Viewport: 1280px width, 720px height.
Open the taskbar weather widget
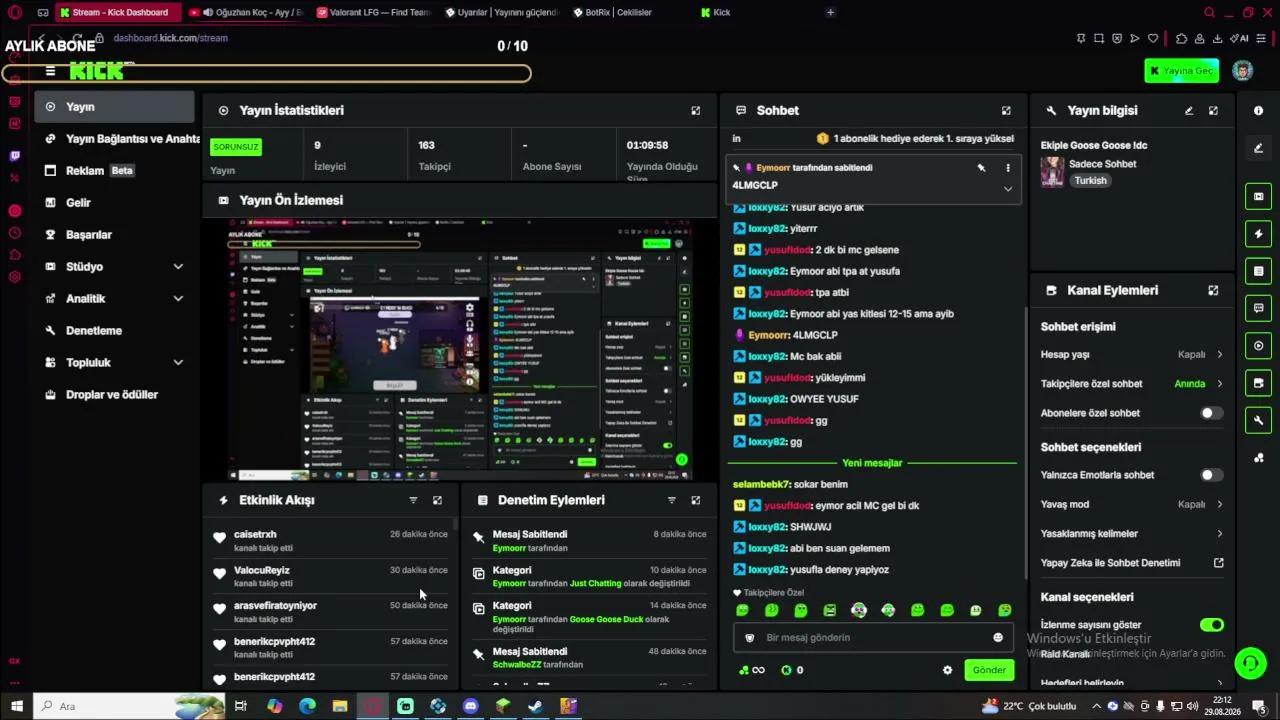[1029, 706]
